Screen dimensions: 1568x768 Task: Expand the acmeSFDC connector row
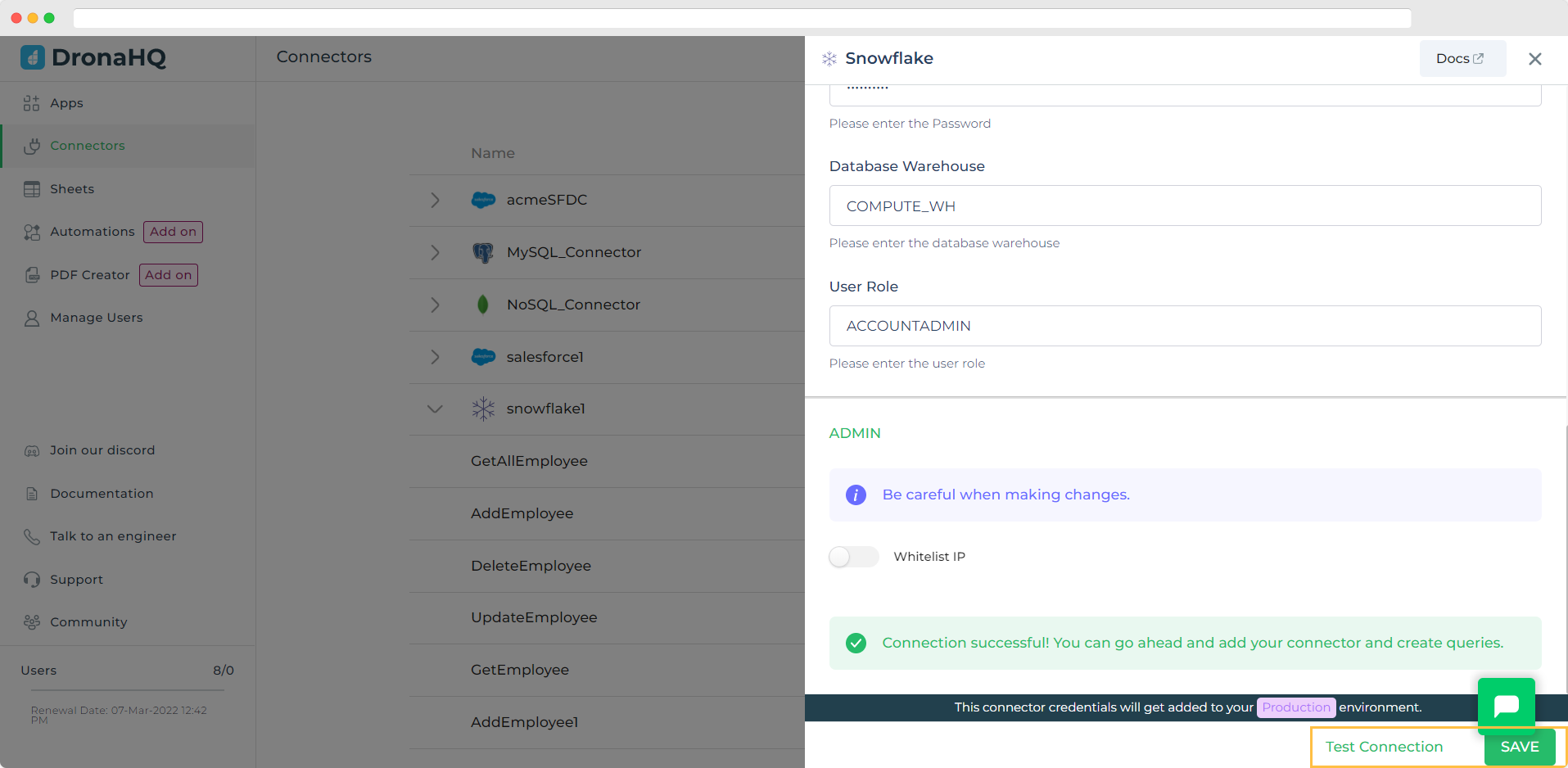click(435, 200)
